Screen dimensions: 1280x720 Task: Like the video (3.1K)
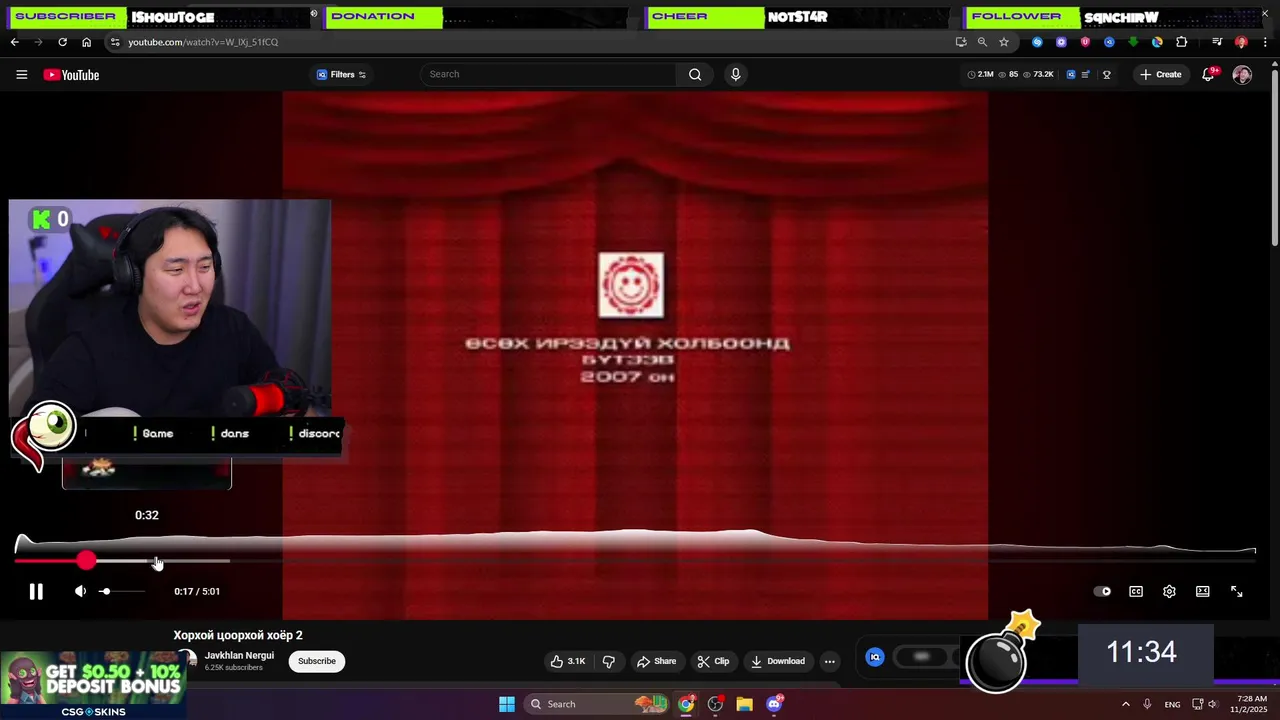tap(568, 661)
